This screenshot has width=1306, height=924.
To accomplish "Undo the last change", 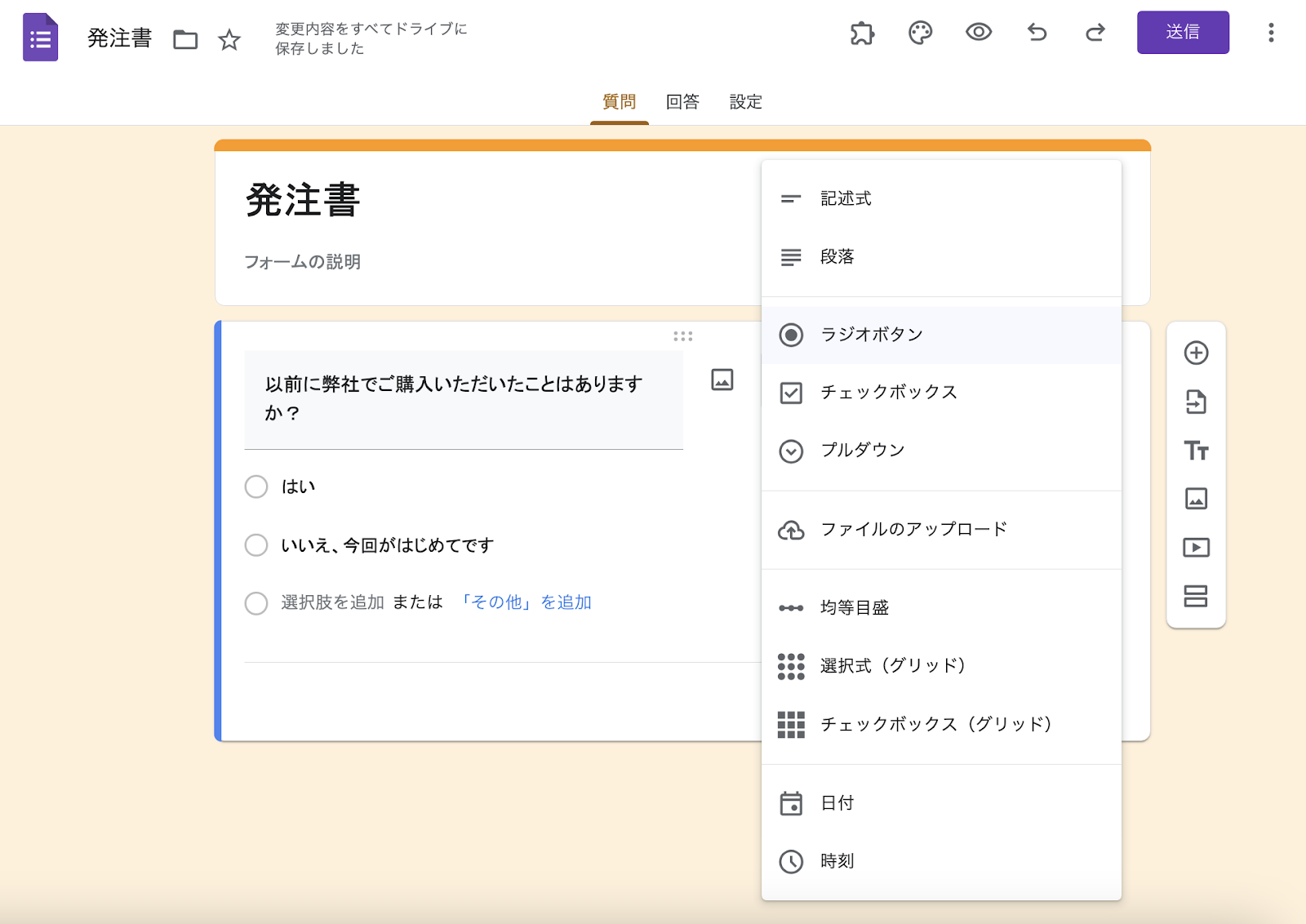I will tap(1037, 33).
